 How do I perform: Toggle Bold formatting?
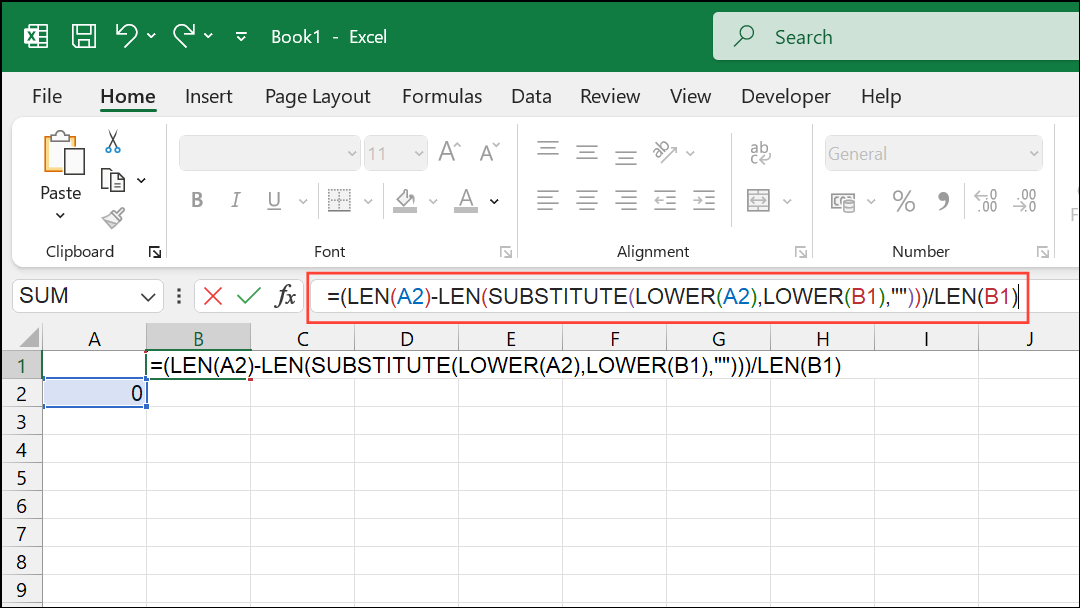pos(197,201)
